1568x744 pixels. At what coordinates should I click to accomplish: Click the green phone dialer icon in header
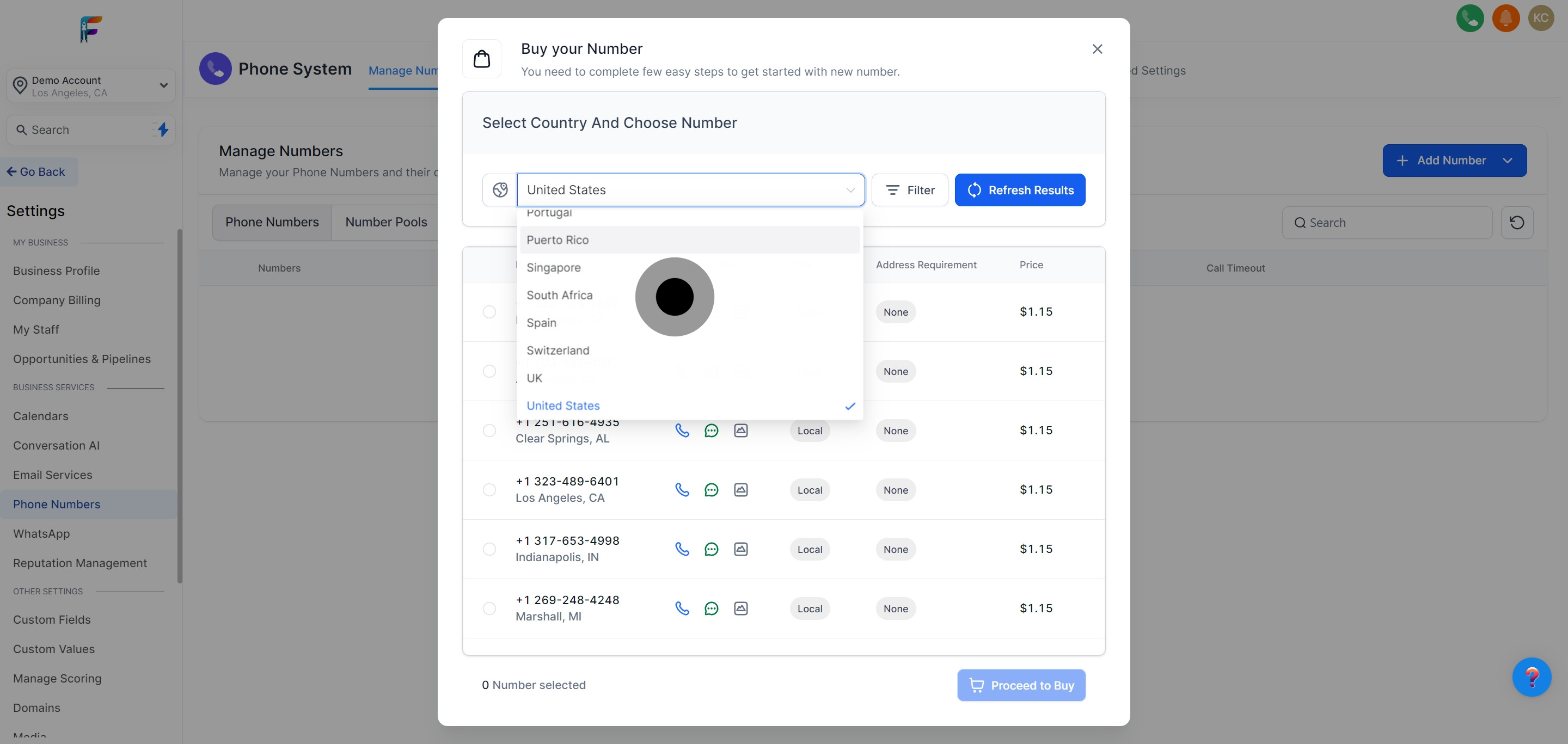pos(1469,17)
